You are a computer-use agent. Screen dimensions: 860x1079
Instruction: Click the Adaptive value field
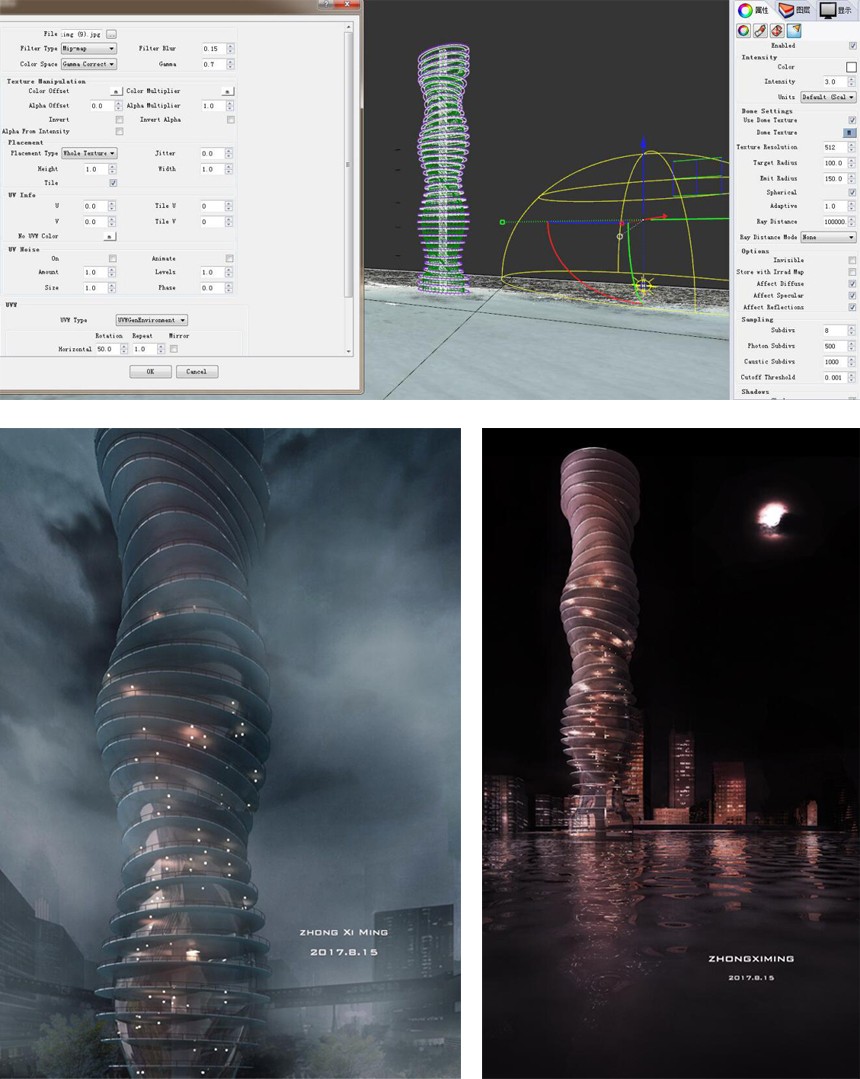click(835, 206)
